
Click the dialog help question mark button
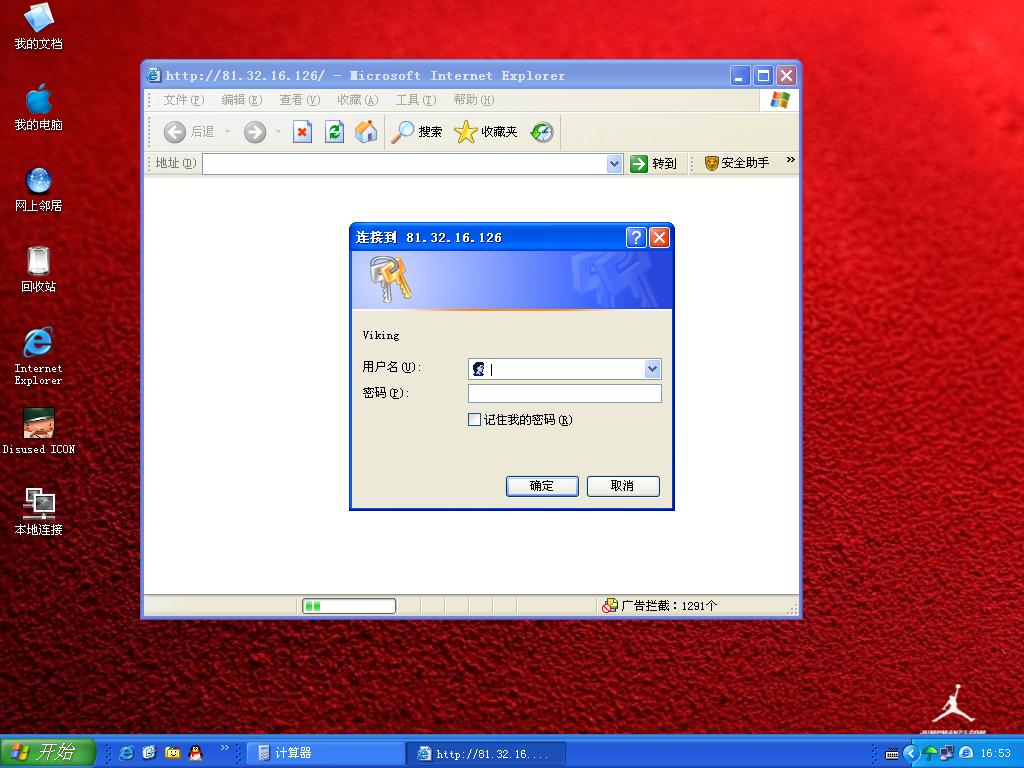[x=636, y=237]
